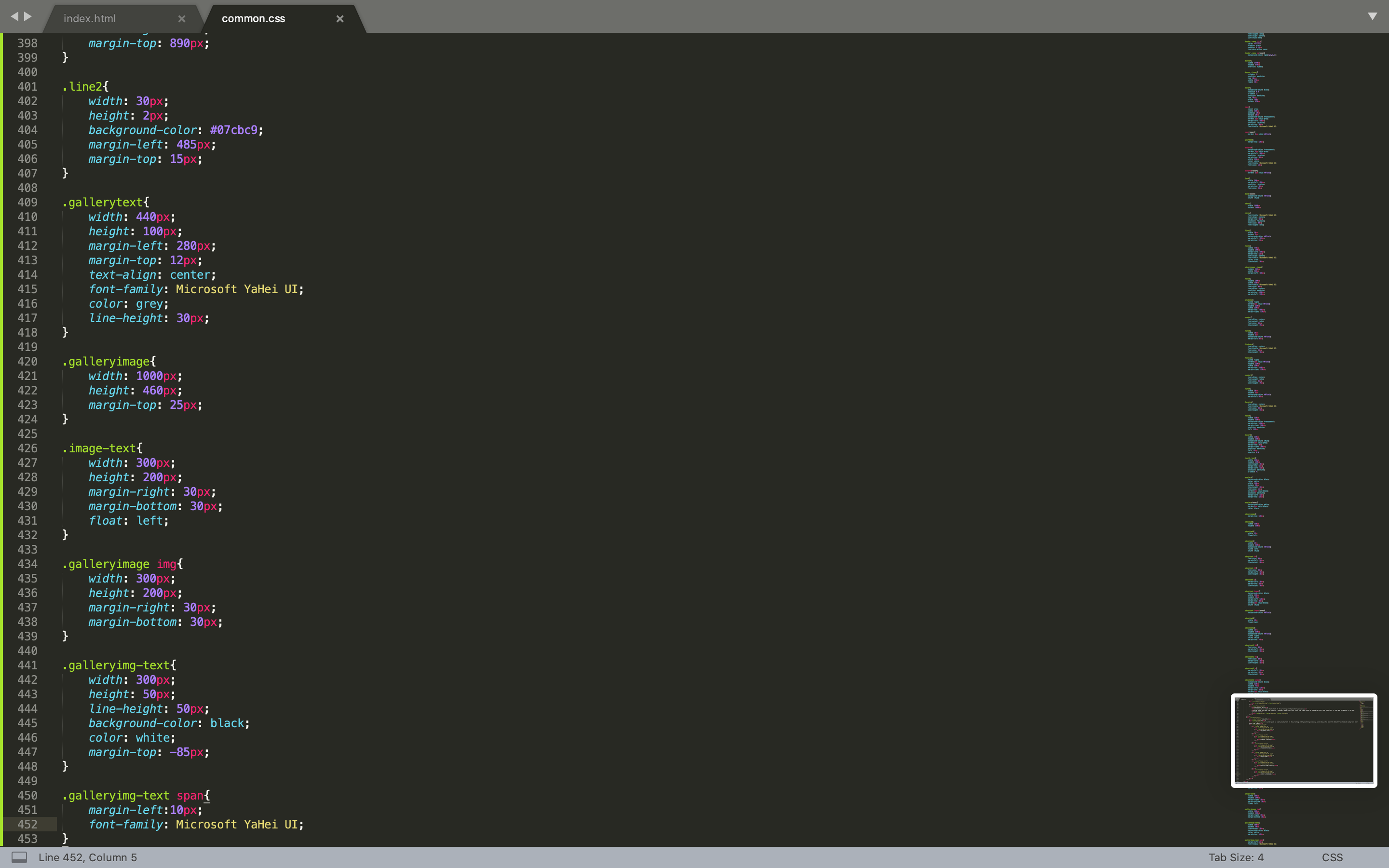Click line number 409 in gutter
1389x868 pixels.
click(x=27, y=202)
